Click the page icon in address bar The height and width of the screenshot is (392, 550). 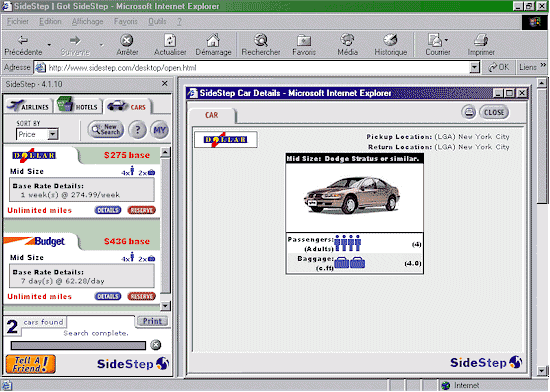41,67
